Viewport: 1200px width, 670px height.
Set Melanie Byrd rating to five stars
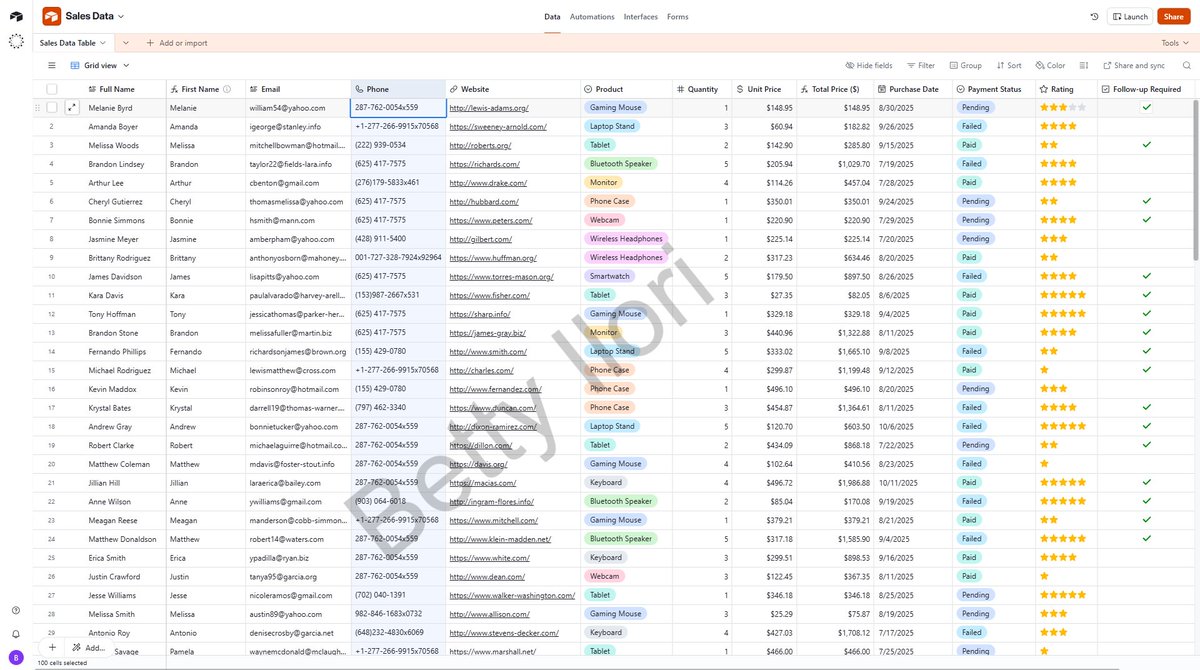click(x=1082, y=107)
